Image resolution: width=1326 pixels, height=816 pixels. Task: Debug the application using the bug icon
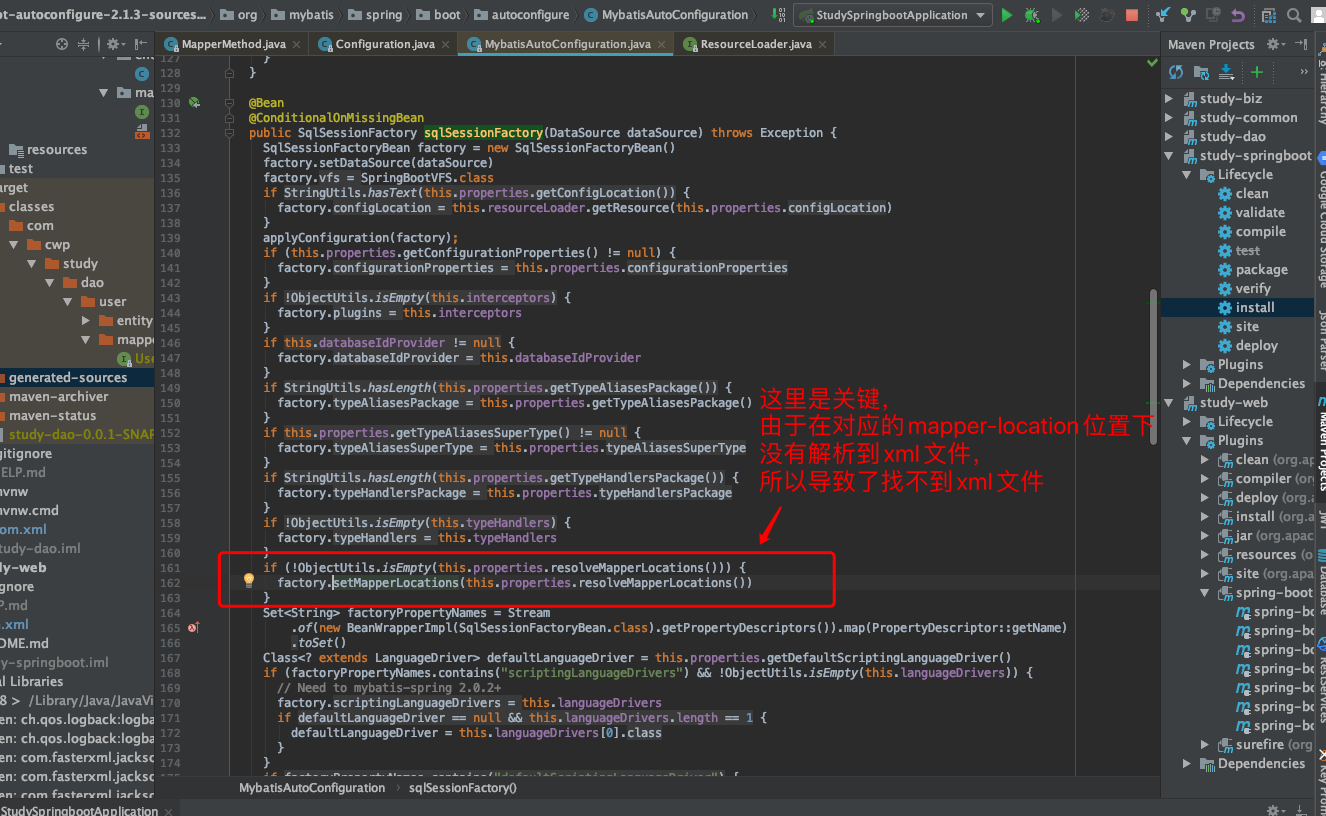coord(1032,16)
